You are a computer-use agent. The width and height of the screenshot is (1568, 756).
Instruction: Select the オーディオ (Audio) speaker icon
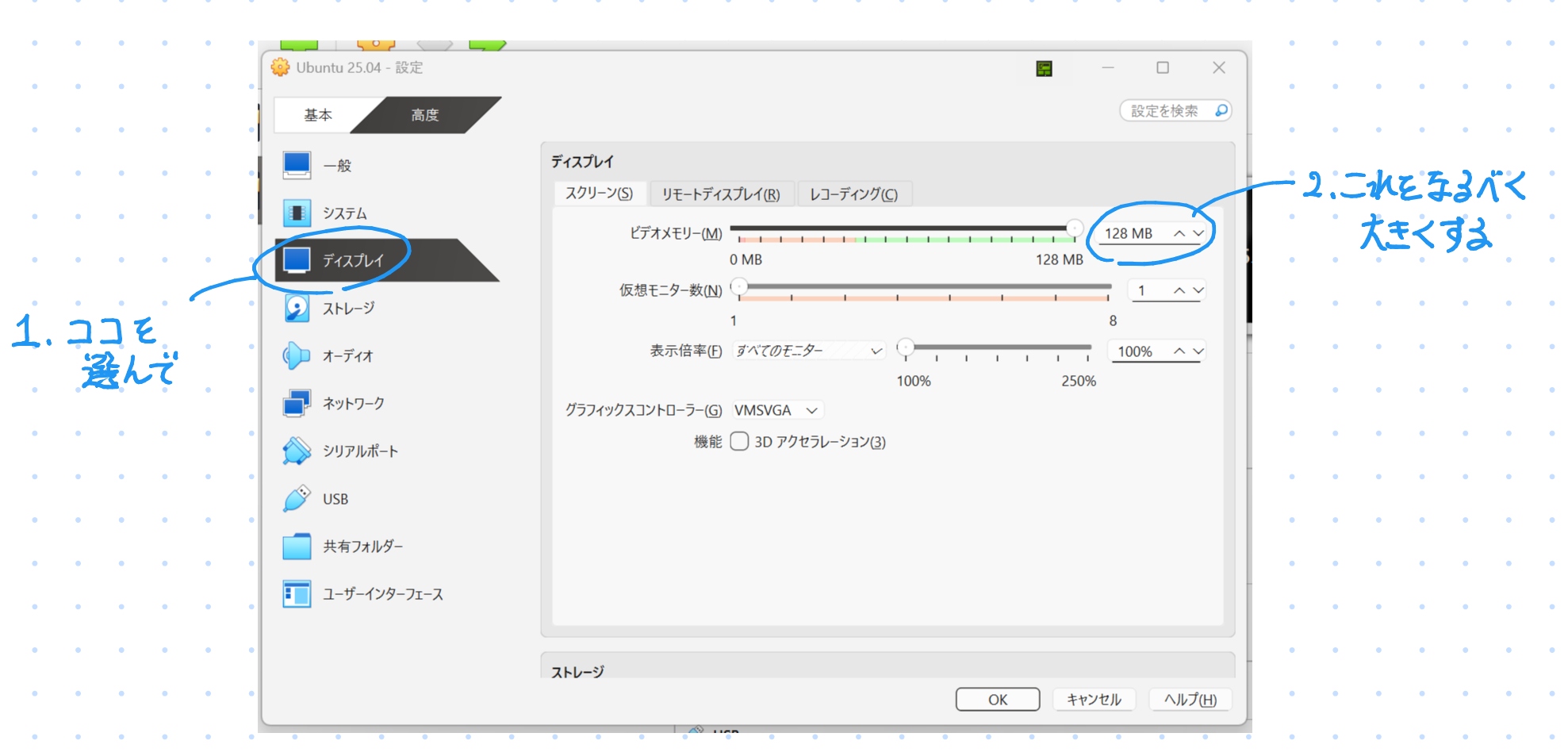(297, 356)
